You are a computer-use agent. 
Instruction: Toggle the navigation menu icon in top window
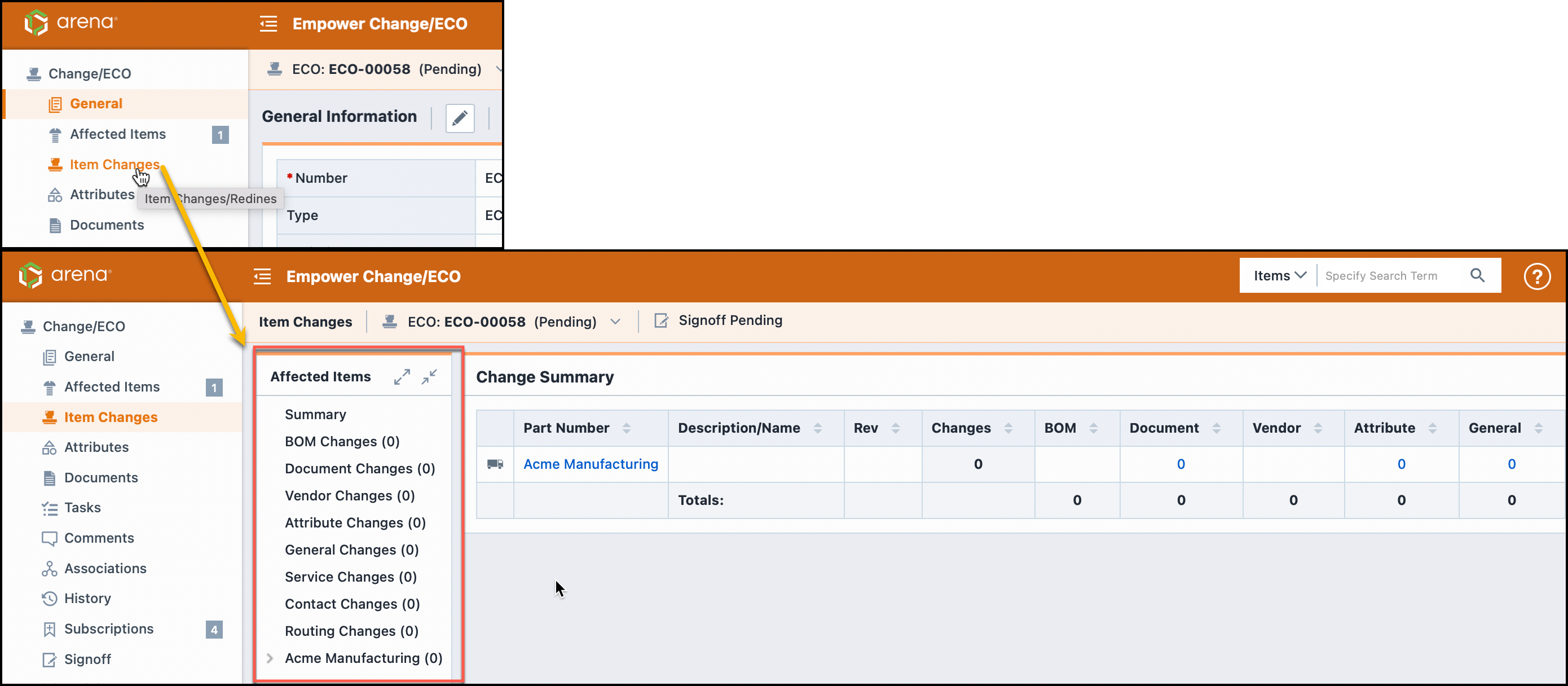268,24
